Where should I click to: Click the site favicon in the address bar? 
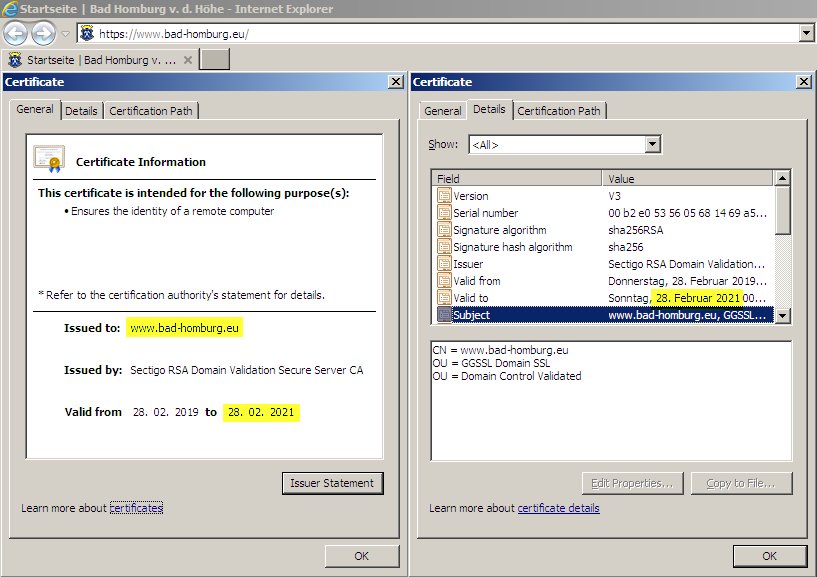point(87,34)
